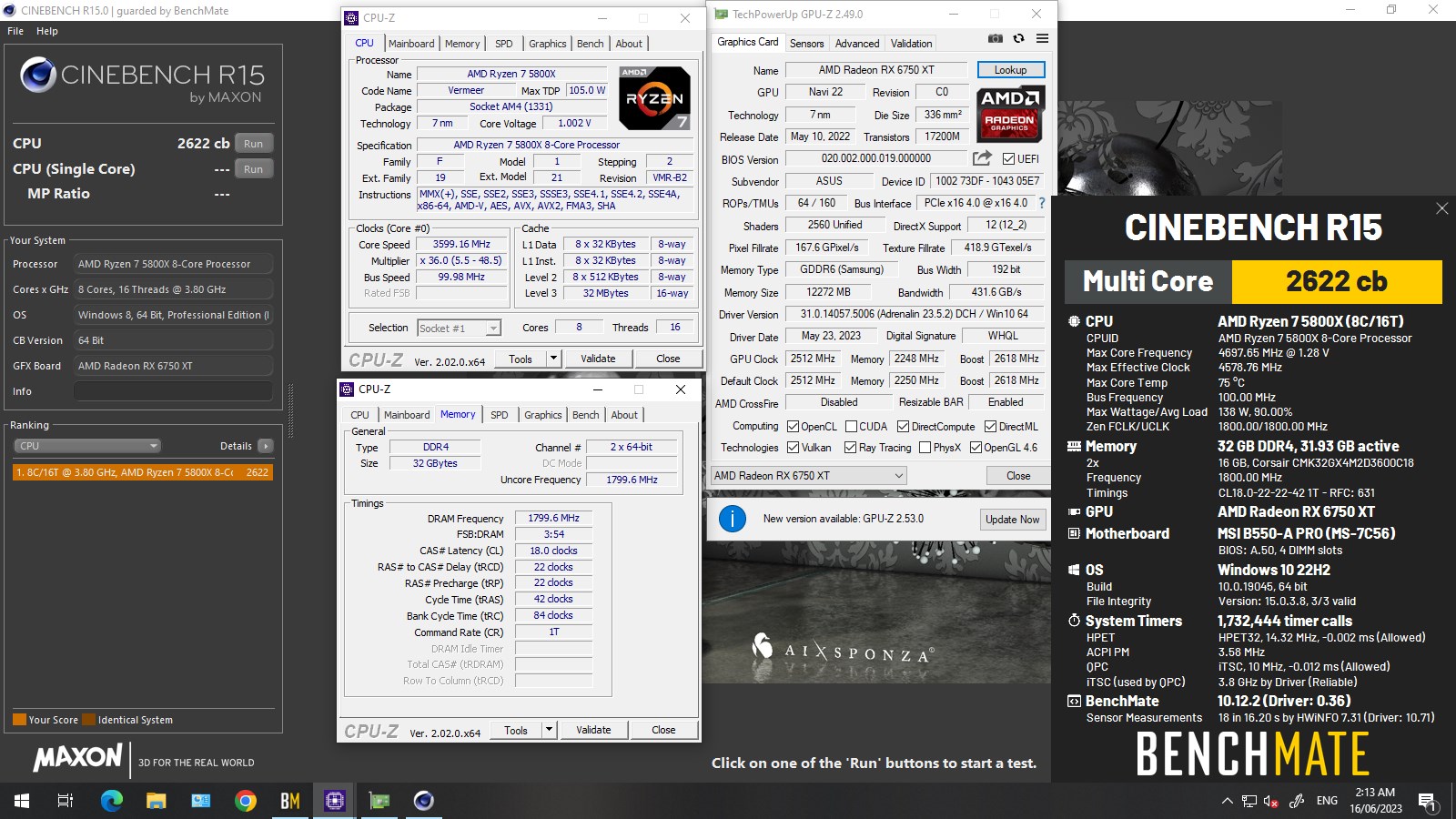Screen dimensions: 1456x819
Task: Click the GPU-Z Lookup button
Action: click(1010, 70)
